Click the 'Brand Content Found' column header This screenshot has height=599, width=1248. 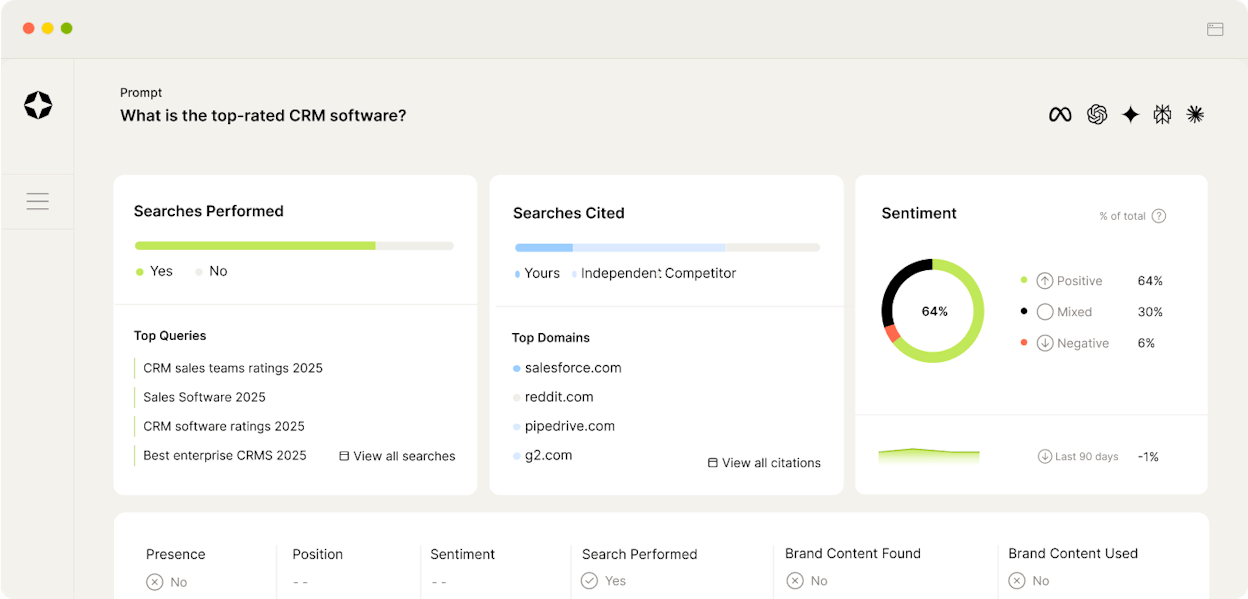coord(853,553)
